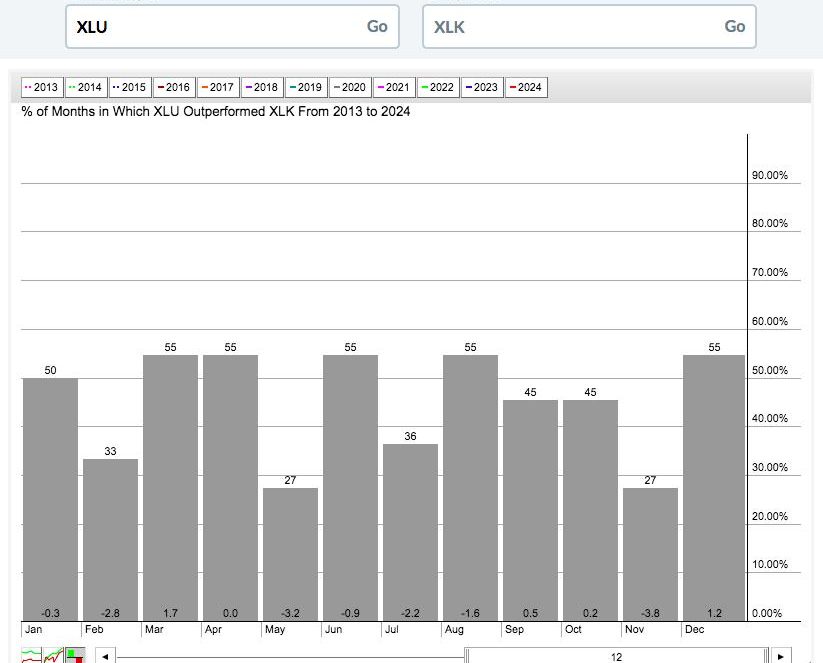Click the Jan month axis label
The width and height of the screenshot is (823, 663).
34,629
